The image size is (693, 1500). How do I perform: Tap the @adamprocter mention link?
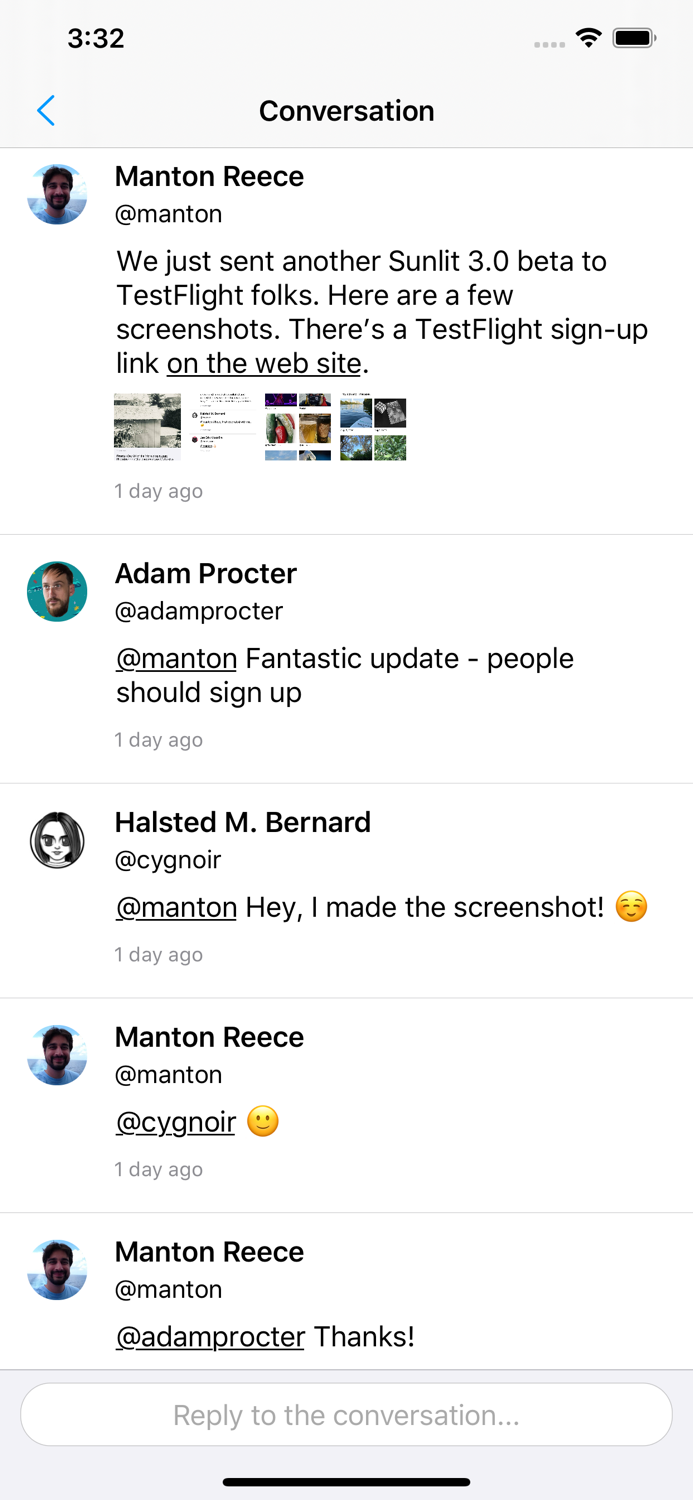click(x=210, y=1337)
